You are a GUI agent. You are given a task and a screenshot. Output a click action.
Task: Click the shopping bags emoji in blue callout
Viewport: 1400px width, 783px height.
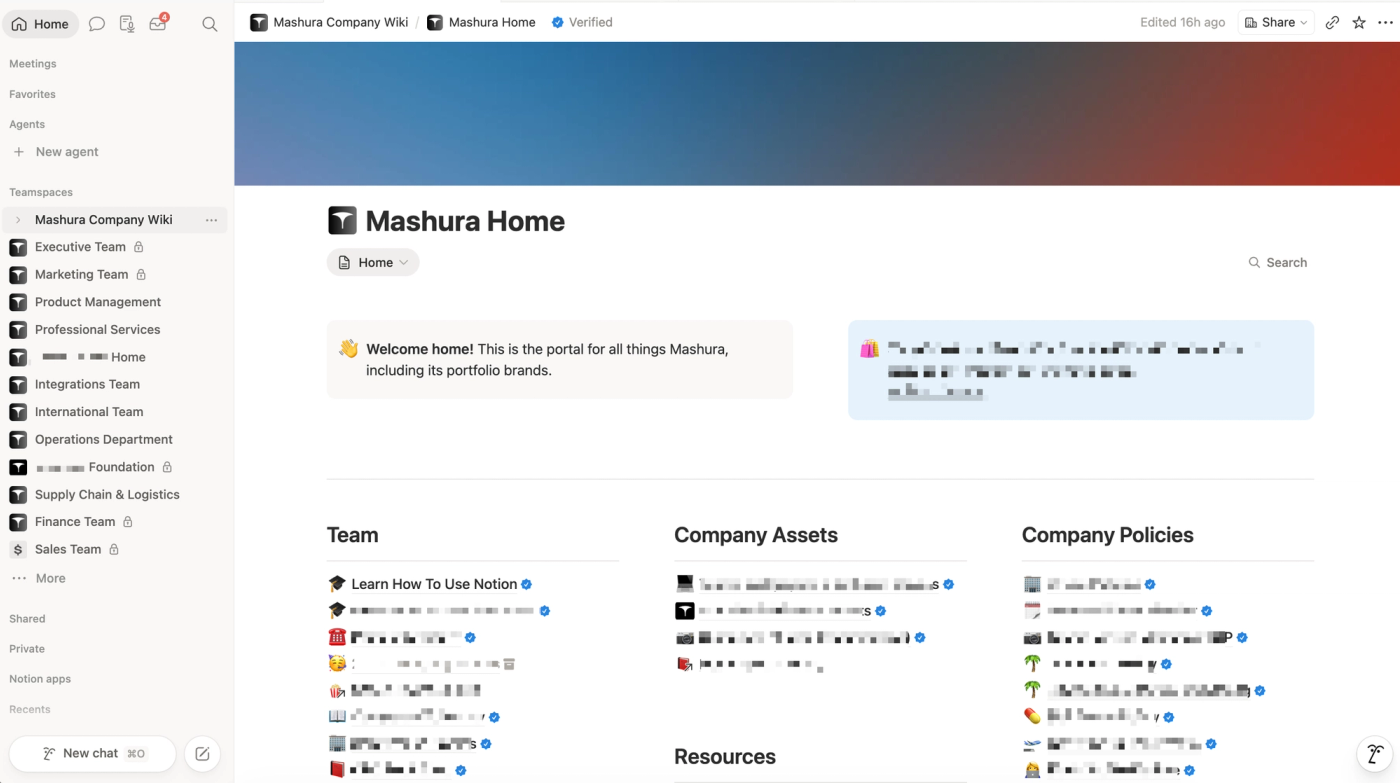pos(870,349)
